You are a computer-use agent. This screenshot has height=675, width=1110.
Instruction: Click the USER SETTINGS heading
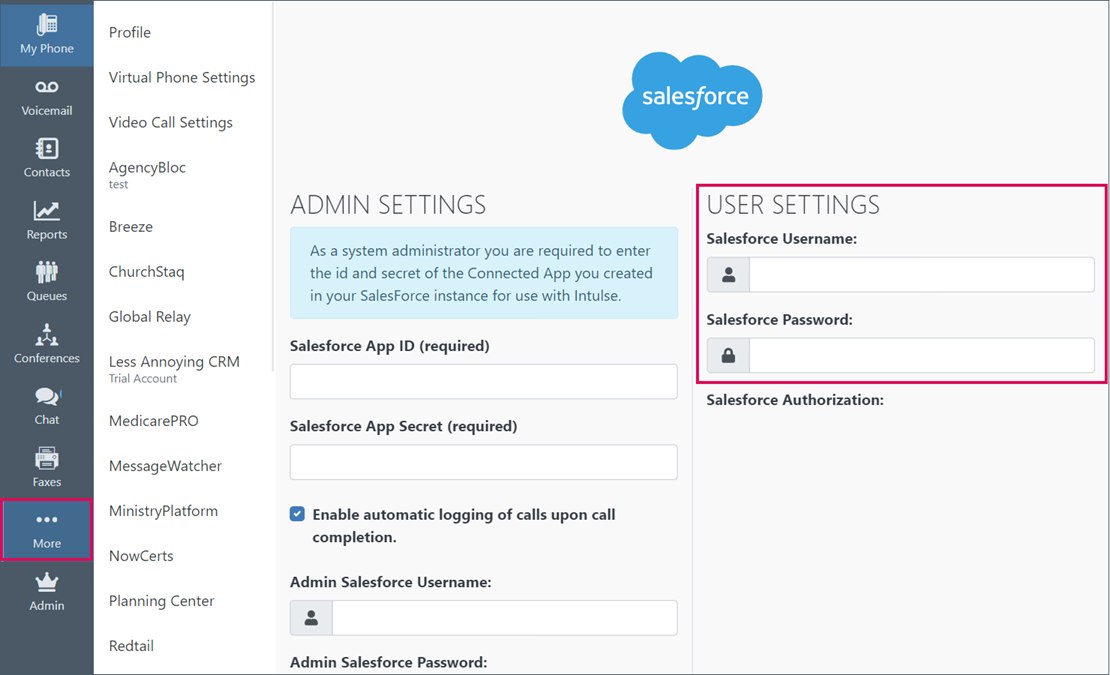pyautogui.click(x=793, y=205)
